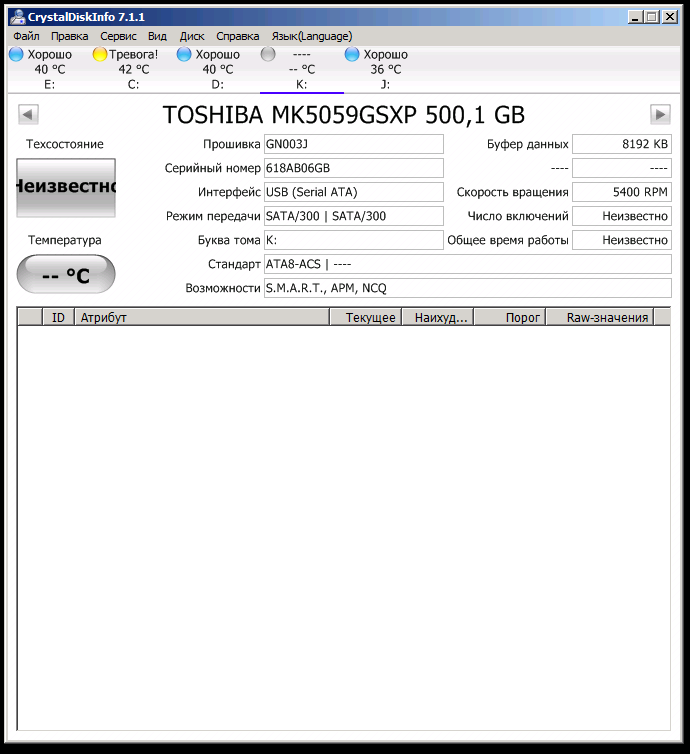Open the Вид menu

[157, 36]
